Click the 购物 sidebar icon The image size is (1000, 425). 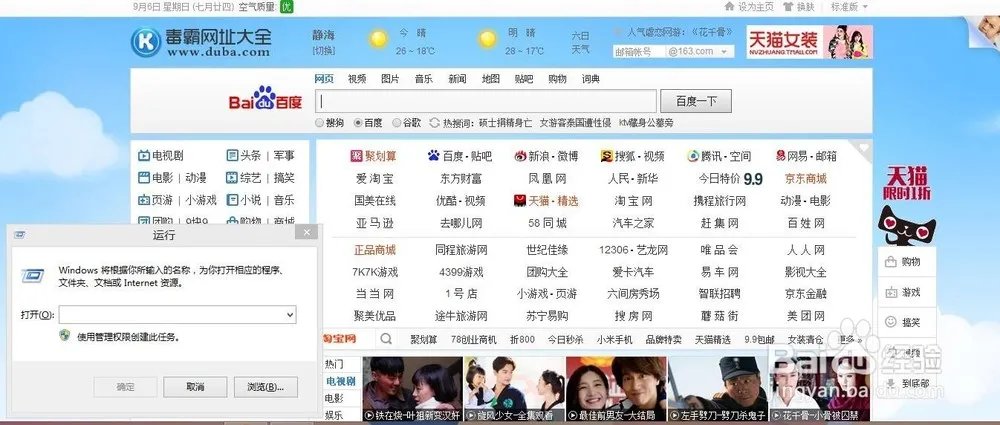[891, 262]
